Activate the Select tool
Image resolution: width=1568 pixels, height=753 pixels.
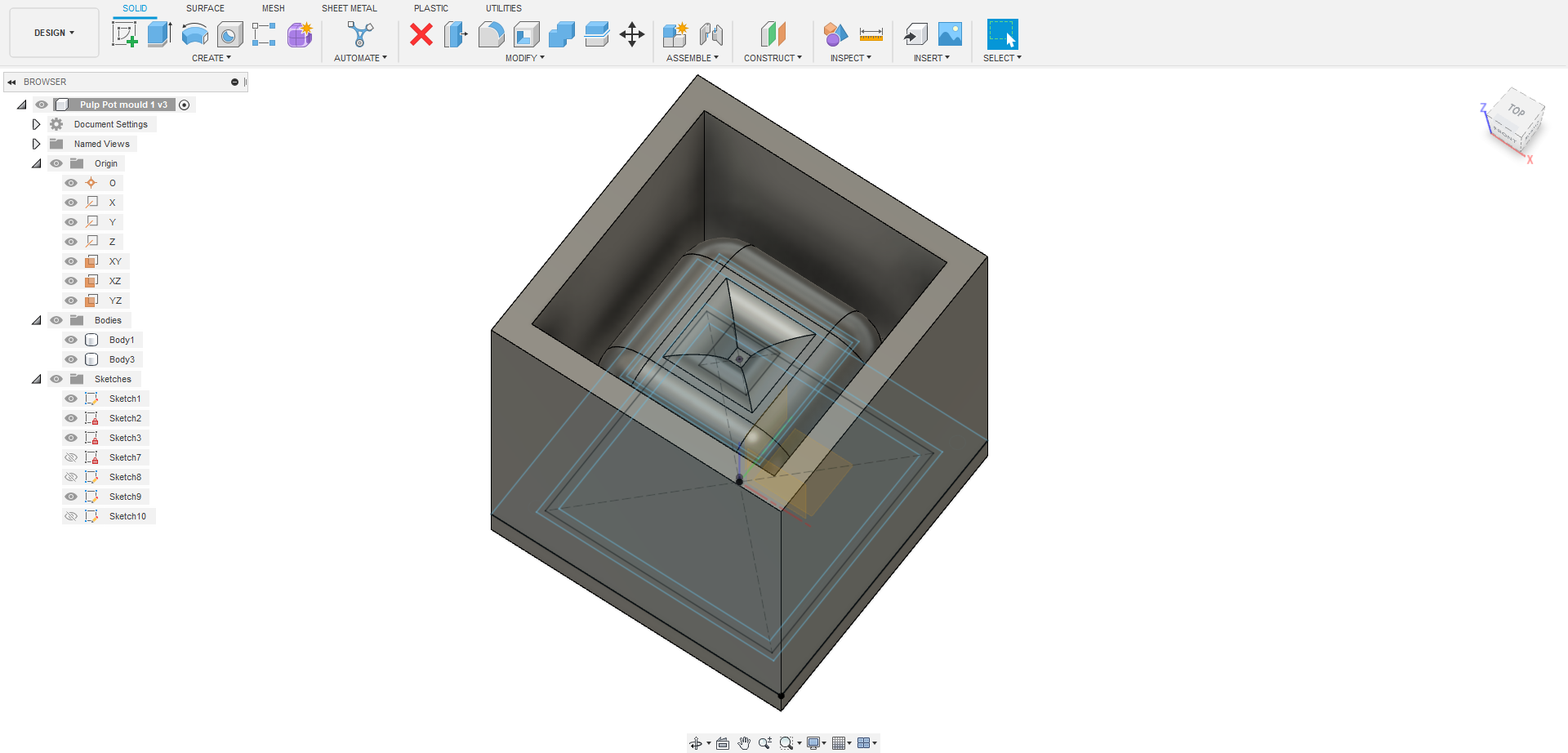1002,34
